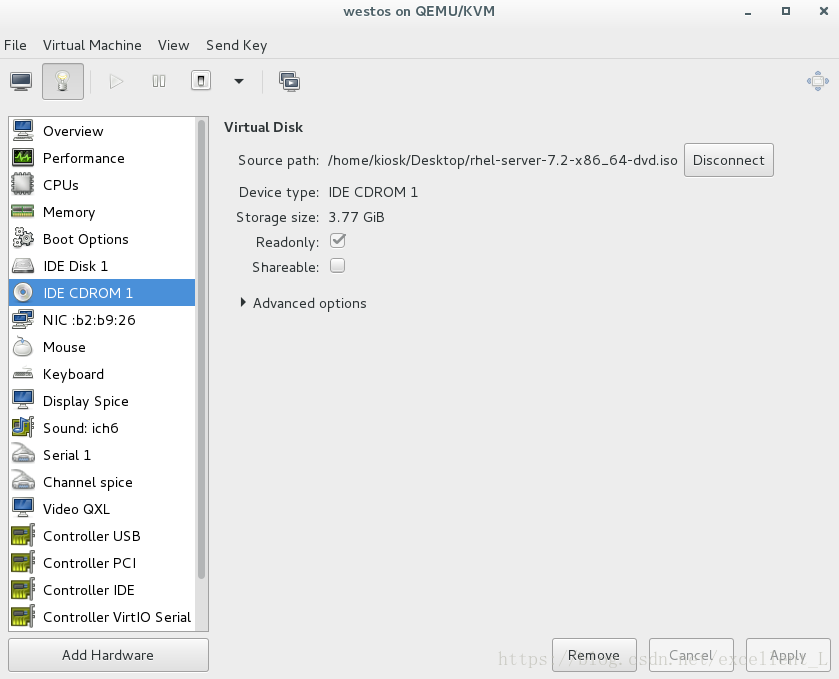
Task: Minimize the westos window
Action: tap(748, 12)
